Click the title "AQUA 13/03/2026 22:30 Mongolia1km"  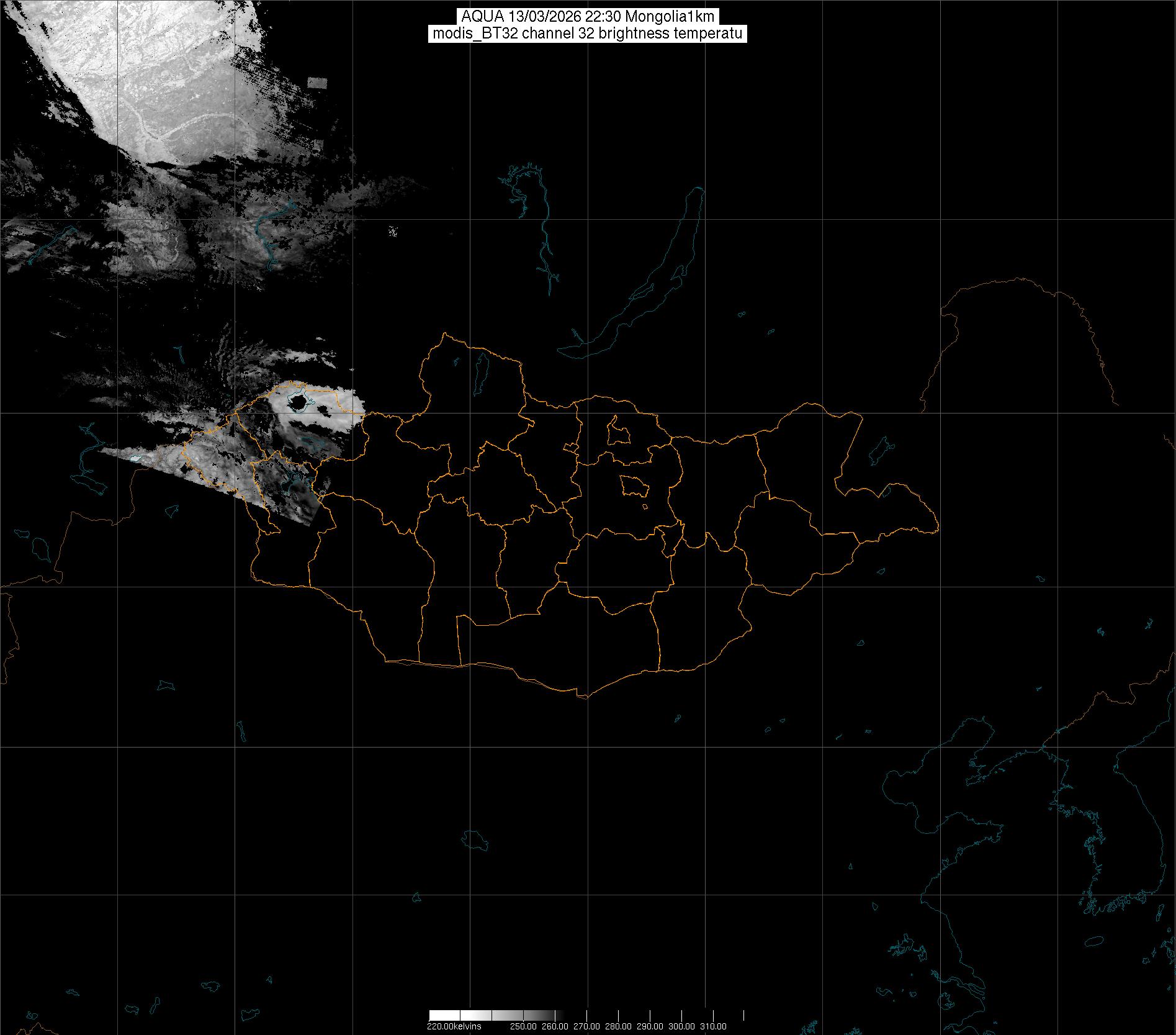coord(588,17)
